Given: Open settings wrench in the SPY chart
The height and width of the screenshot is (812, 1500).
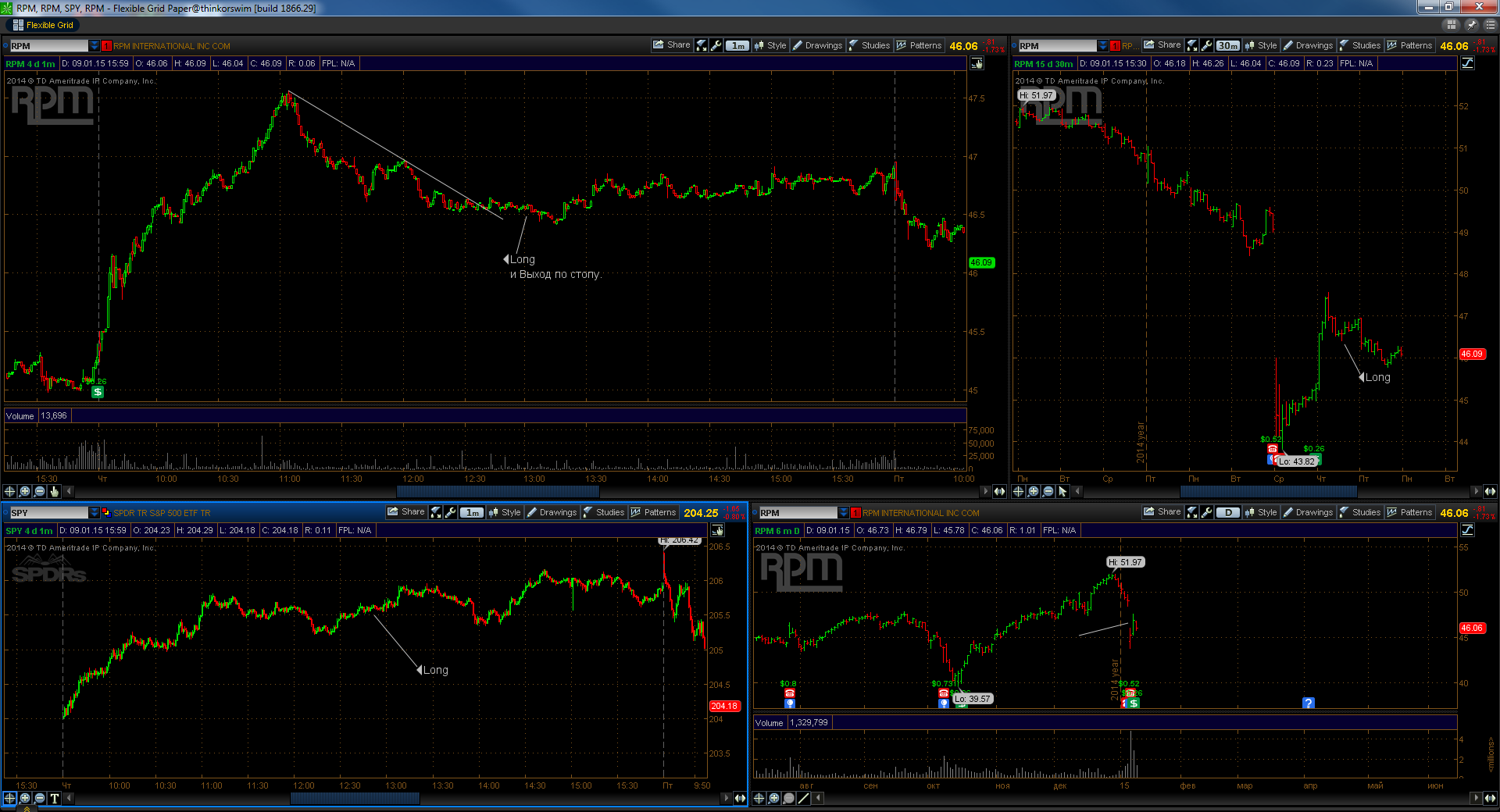Looking at the screenshot, I should (x=451, y=512).
